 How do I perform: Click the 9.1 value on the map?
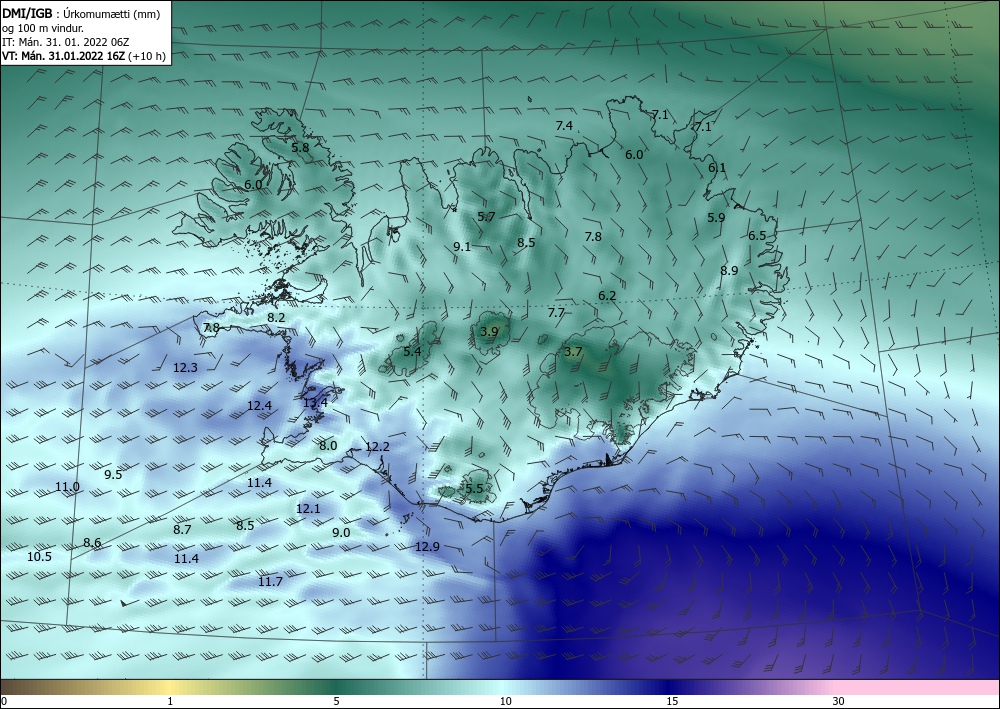coord(462,246)
